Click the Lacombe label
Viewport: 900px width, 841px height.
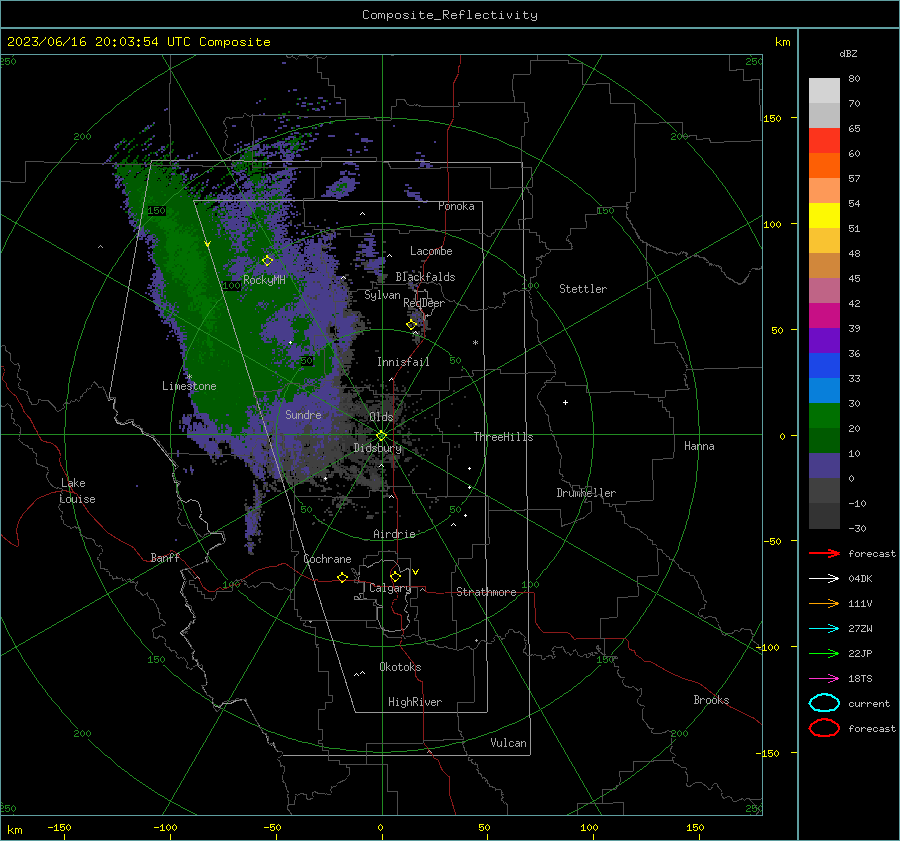coord(431,251)
